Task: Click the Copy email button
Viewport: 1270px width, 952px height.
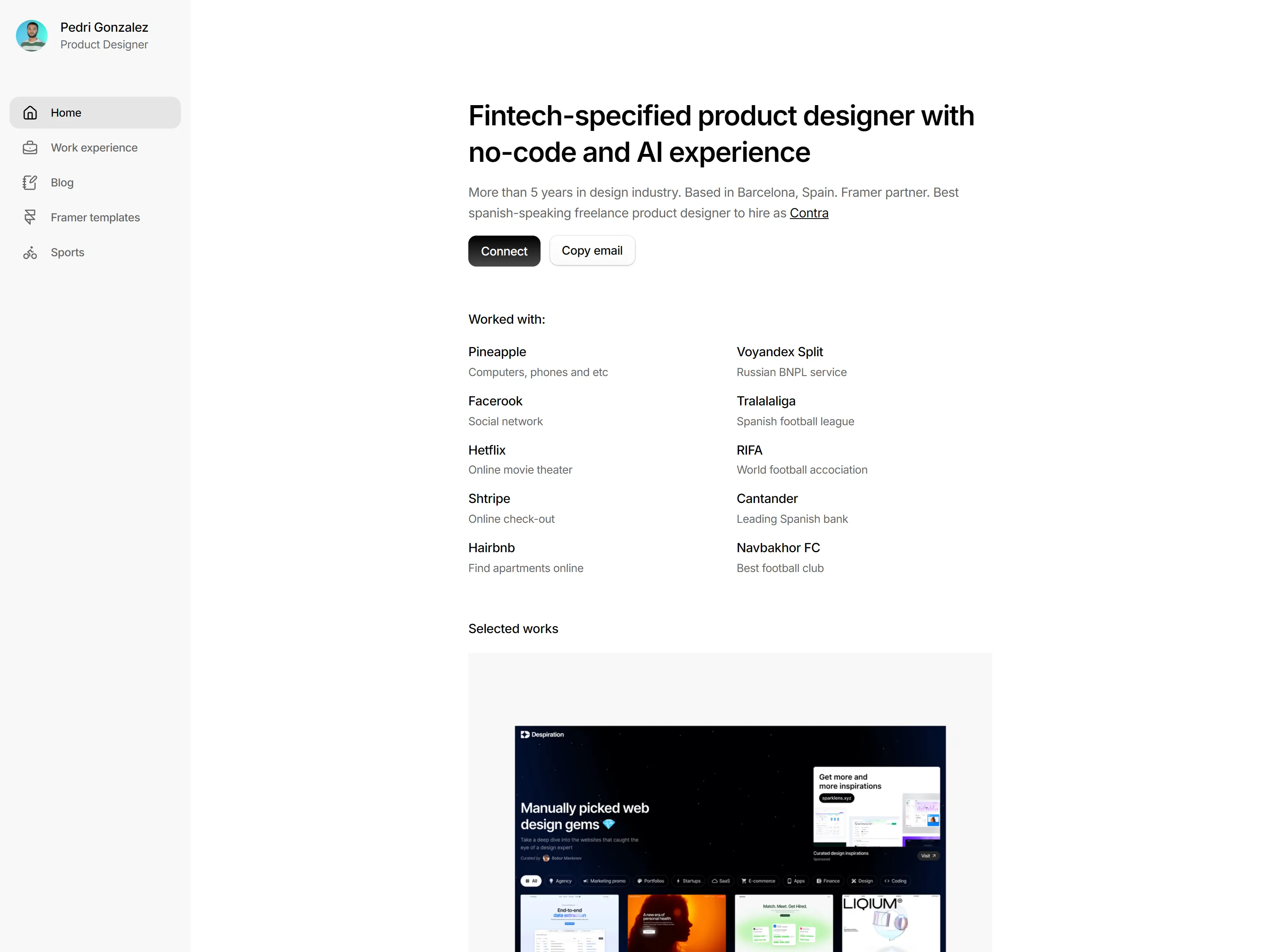Action: (592, 250)
